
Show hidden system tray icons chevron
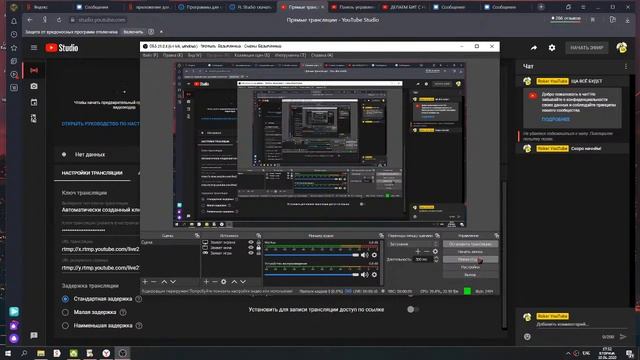(568, 353)
